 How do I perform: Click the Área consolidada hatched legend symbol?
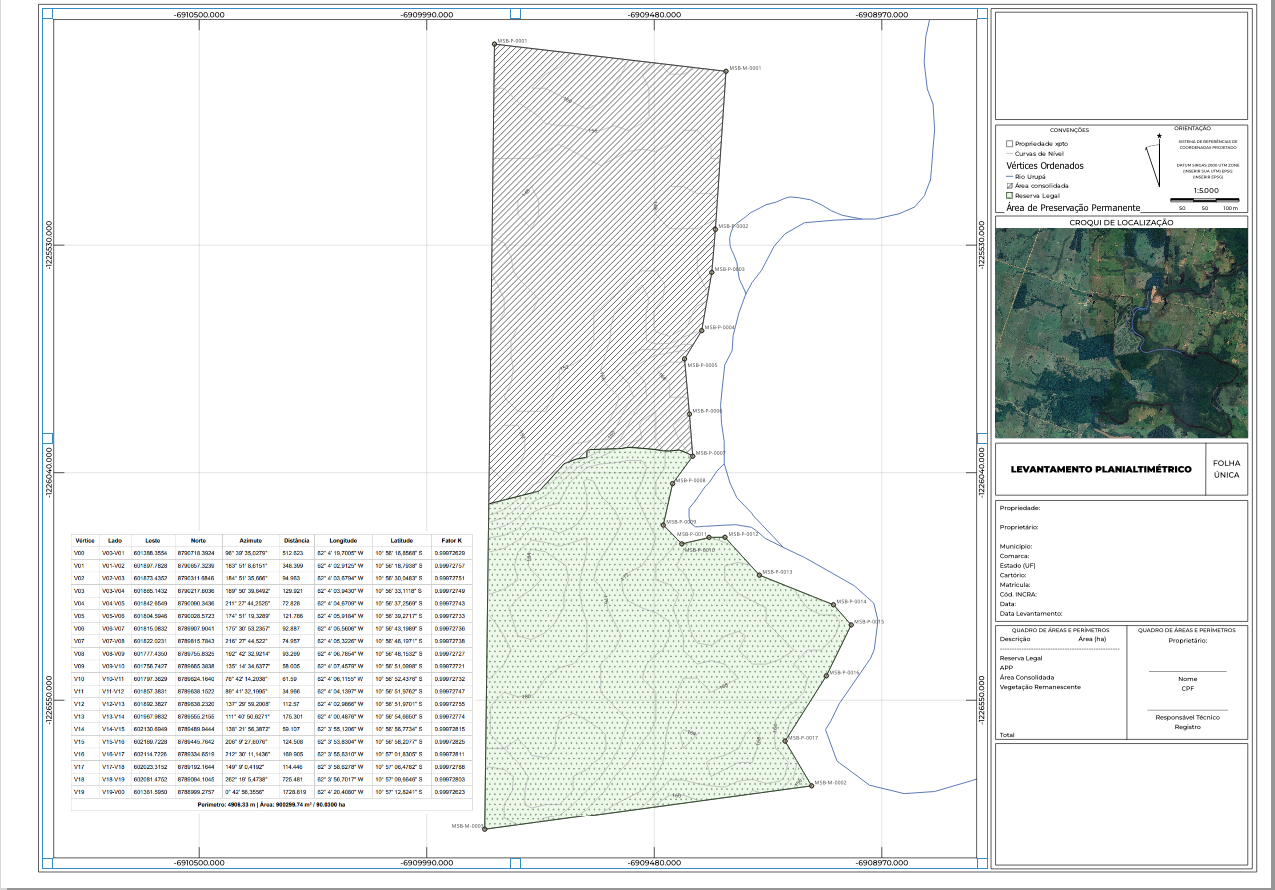pyautogui.click(x=1009, y=186)
